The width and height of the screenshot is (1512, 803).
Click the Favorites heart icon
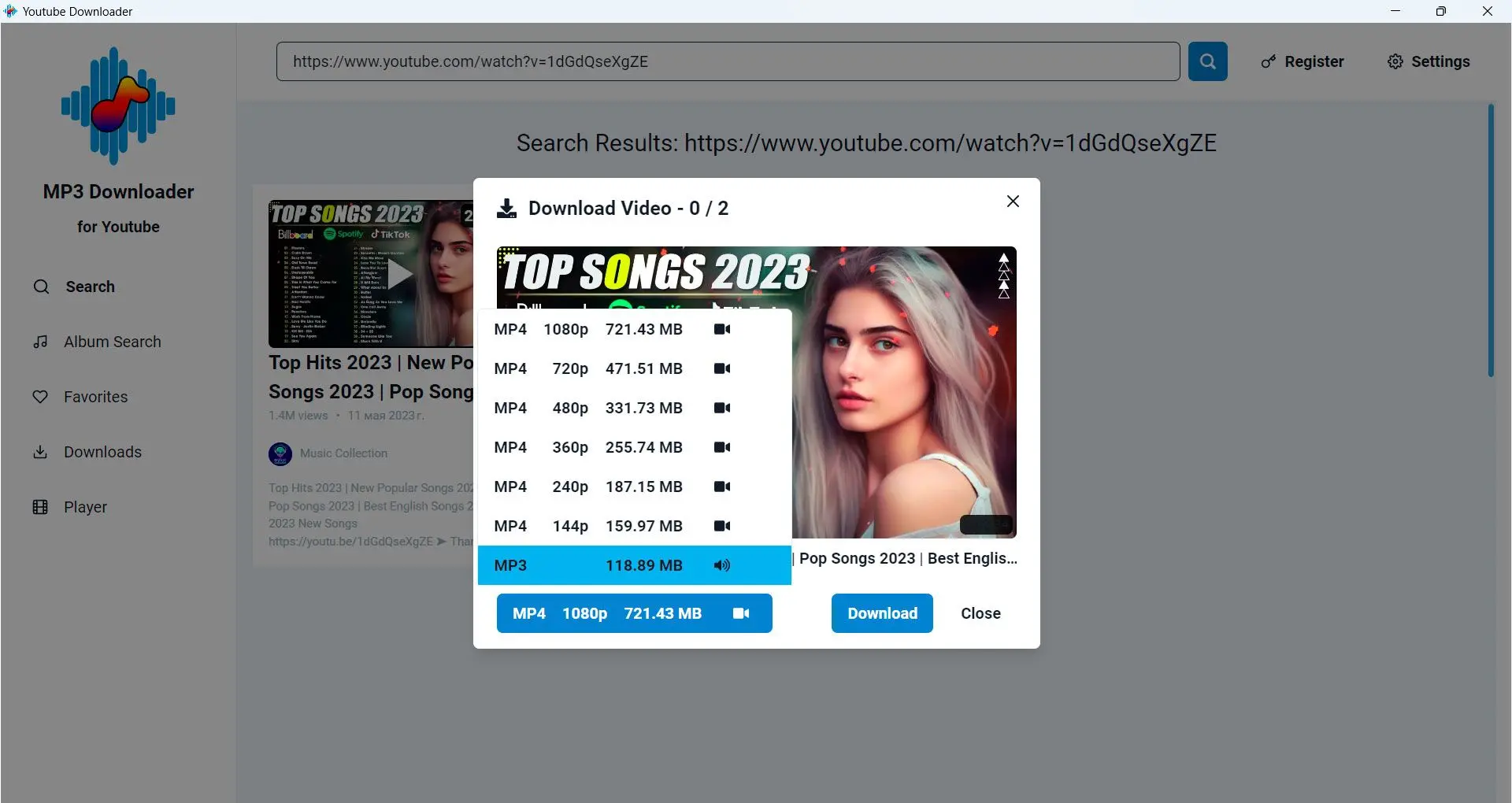tap(40, 397)
